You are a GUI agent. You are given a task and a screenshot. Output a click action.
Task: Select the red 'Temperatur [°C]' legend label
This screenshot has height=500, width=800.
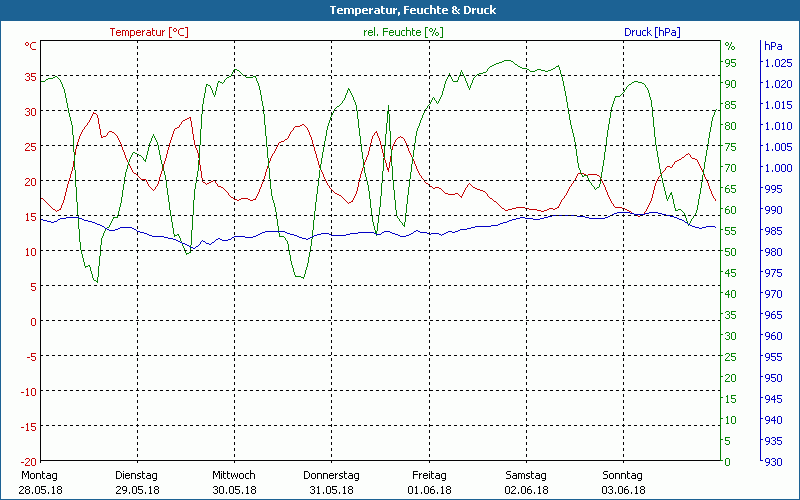[x=149, y=32]
